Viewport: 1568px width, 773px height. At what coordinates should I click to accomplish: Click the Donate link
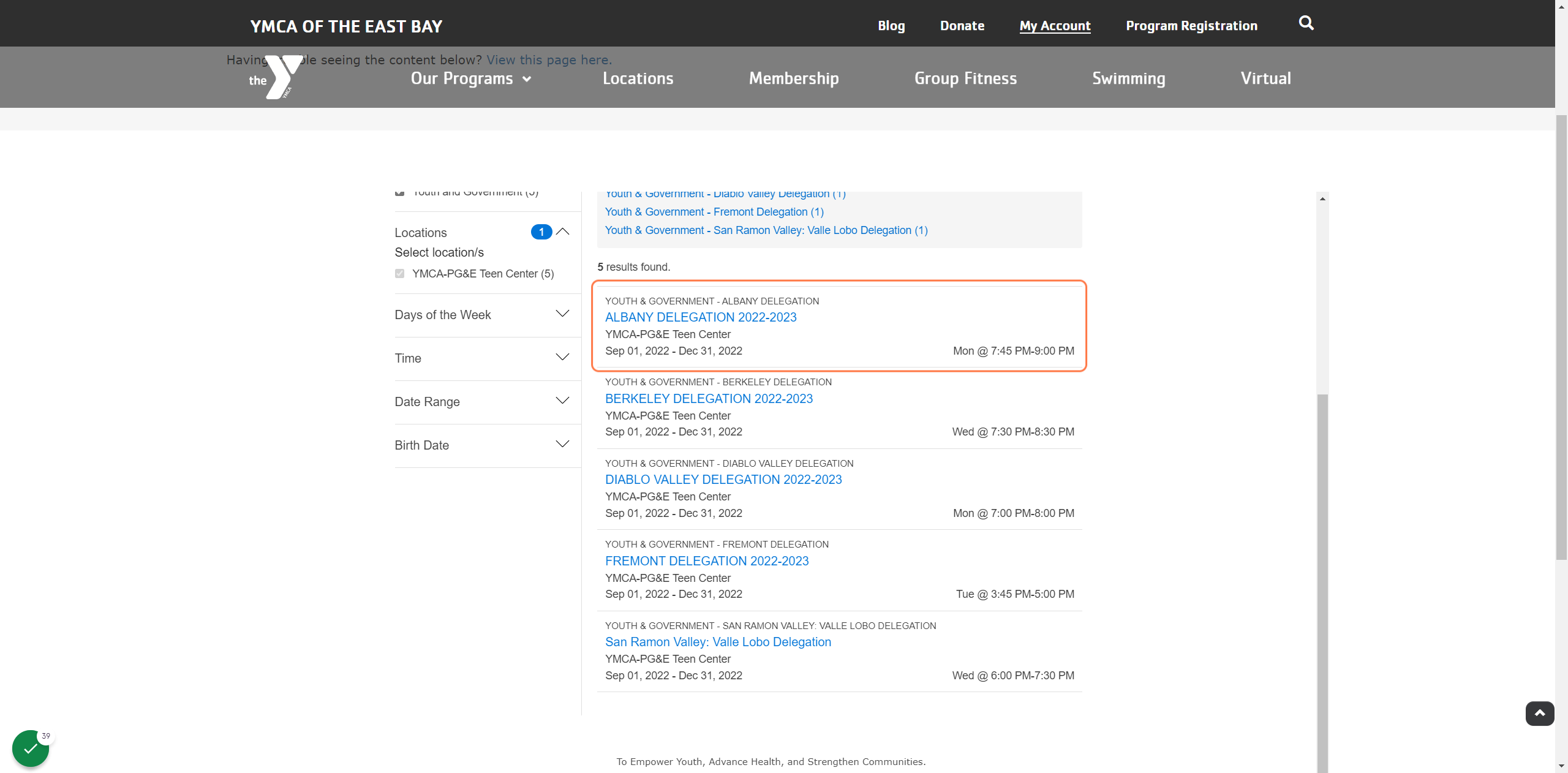[x=962, y=26]
